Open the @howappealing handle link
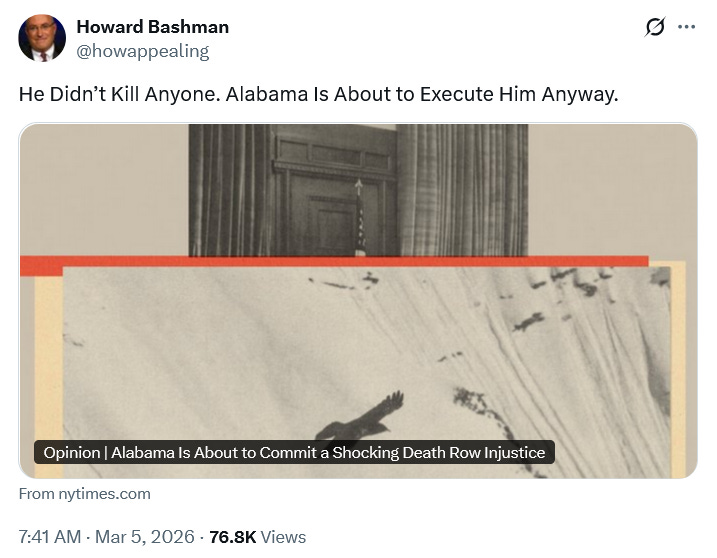Viewport: 717px width, 558px height. point(143,51)
